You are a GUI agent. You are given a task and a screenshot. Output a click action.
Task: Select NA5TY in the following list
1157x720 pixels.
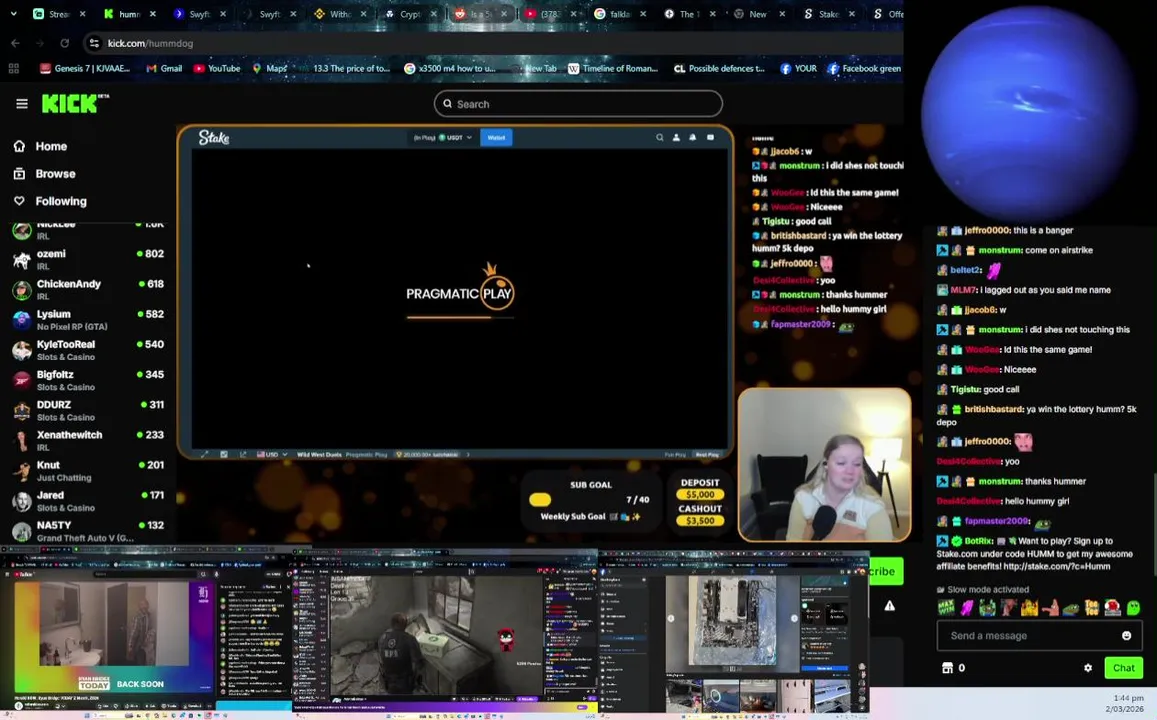89,530
